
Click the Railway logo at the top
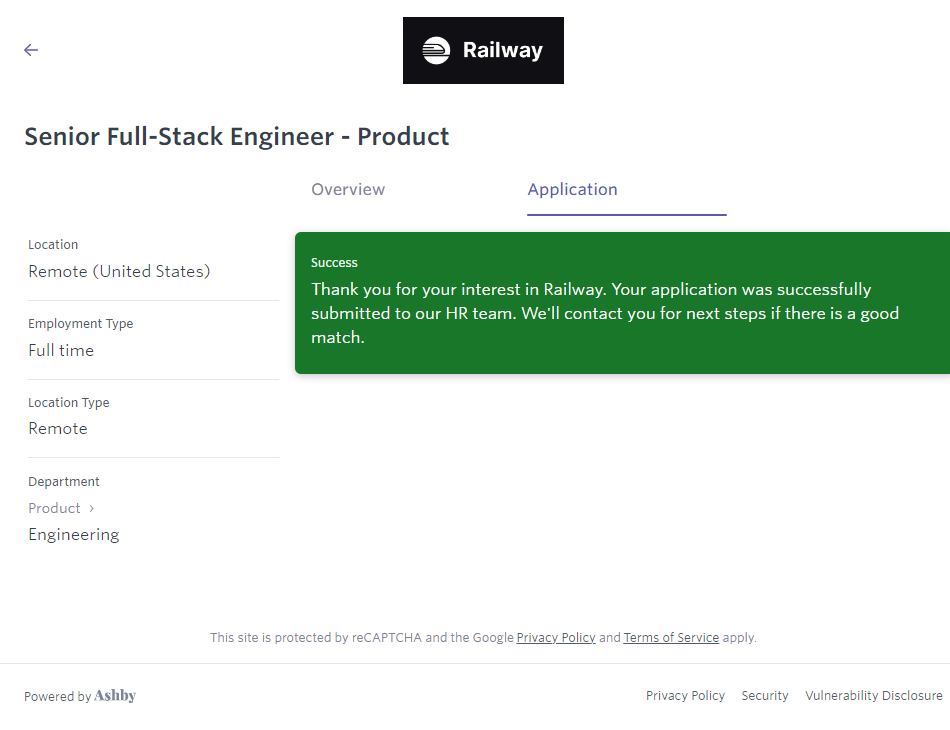(x=483, y=50)
